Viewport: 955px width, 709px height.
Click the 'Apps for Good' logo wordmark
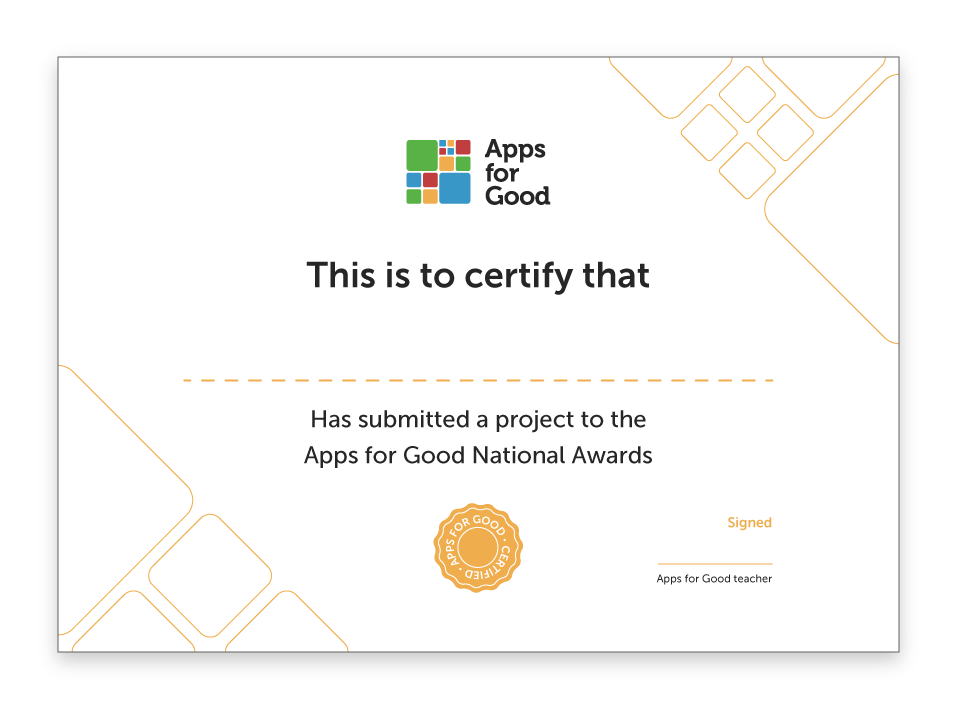(517, 172)
